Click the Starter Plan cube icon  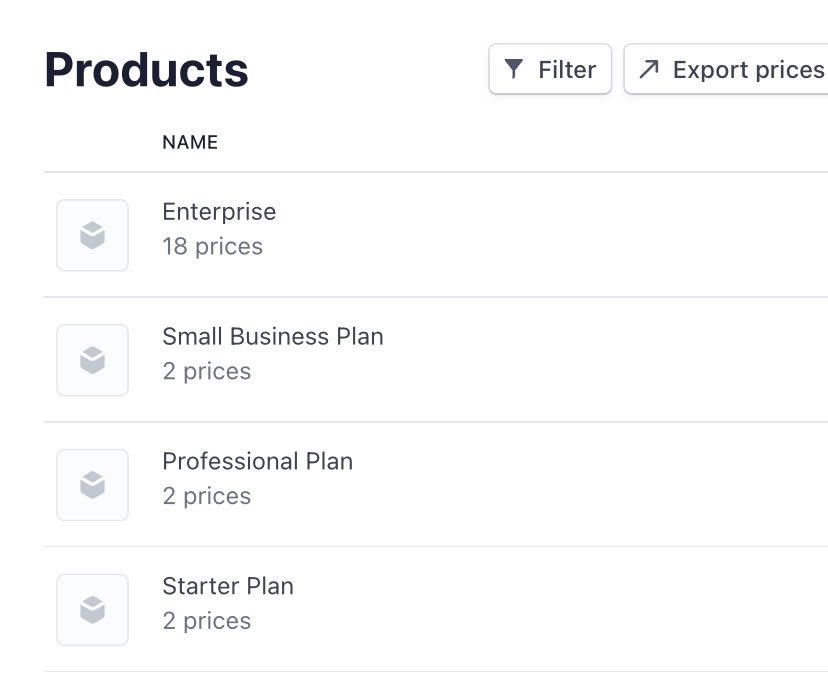coord(92,610)
